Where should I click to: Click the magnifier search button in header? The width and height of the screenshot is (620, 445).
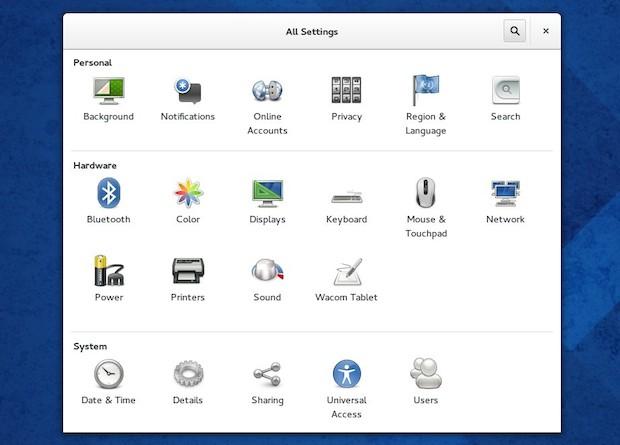(x=514, y=31)
